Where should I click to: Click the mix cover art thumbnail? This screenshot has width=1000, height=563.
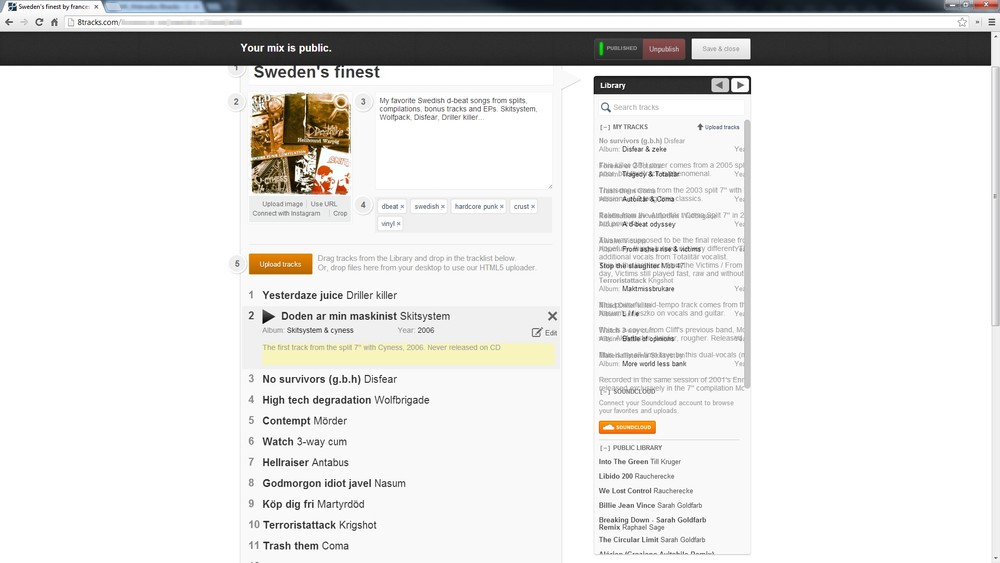tap(300, 143)
